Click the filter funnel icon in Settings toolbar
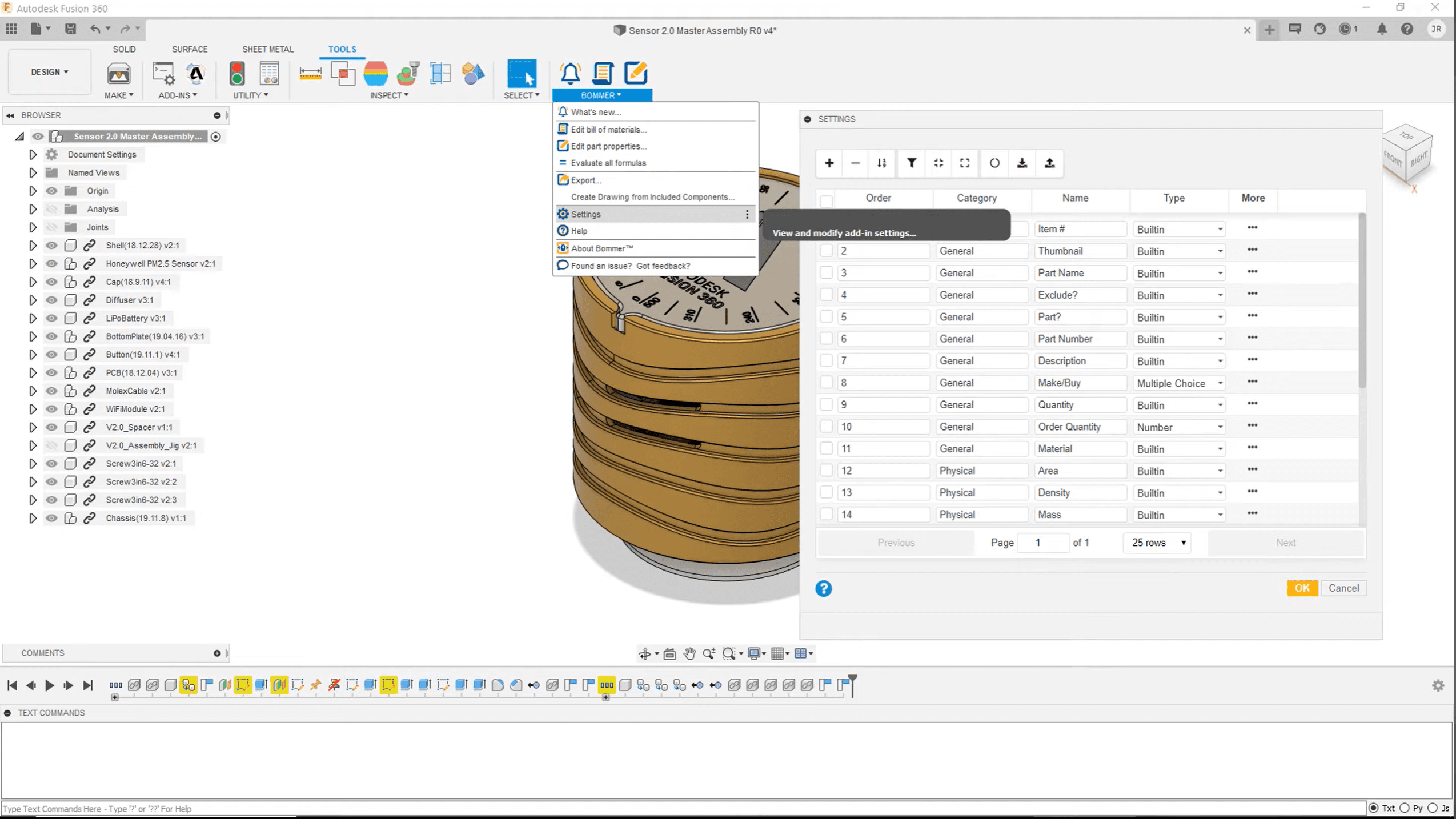This screenshot has width=1456, height=819. coord(912,163)
